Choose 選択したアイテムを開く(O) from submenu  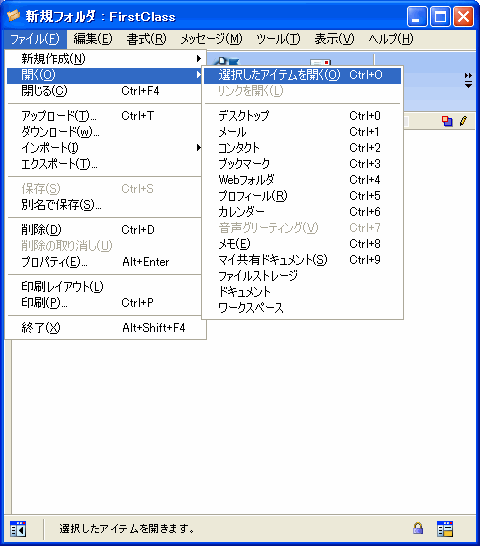(302, 75)
